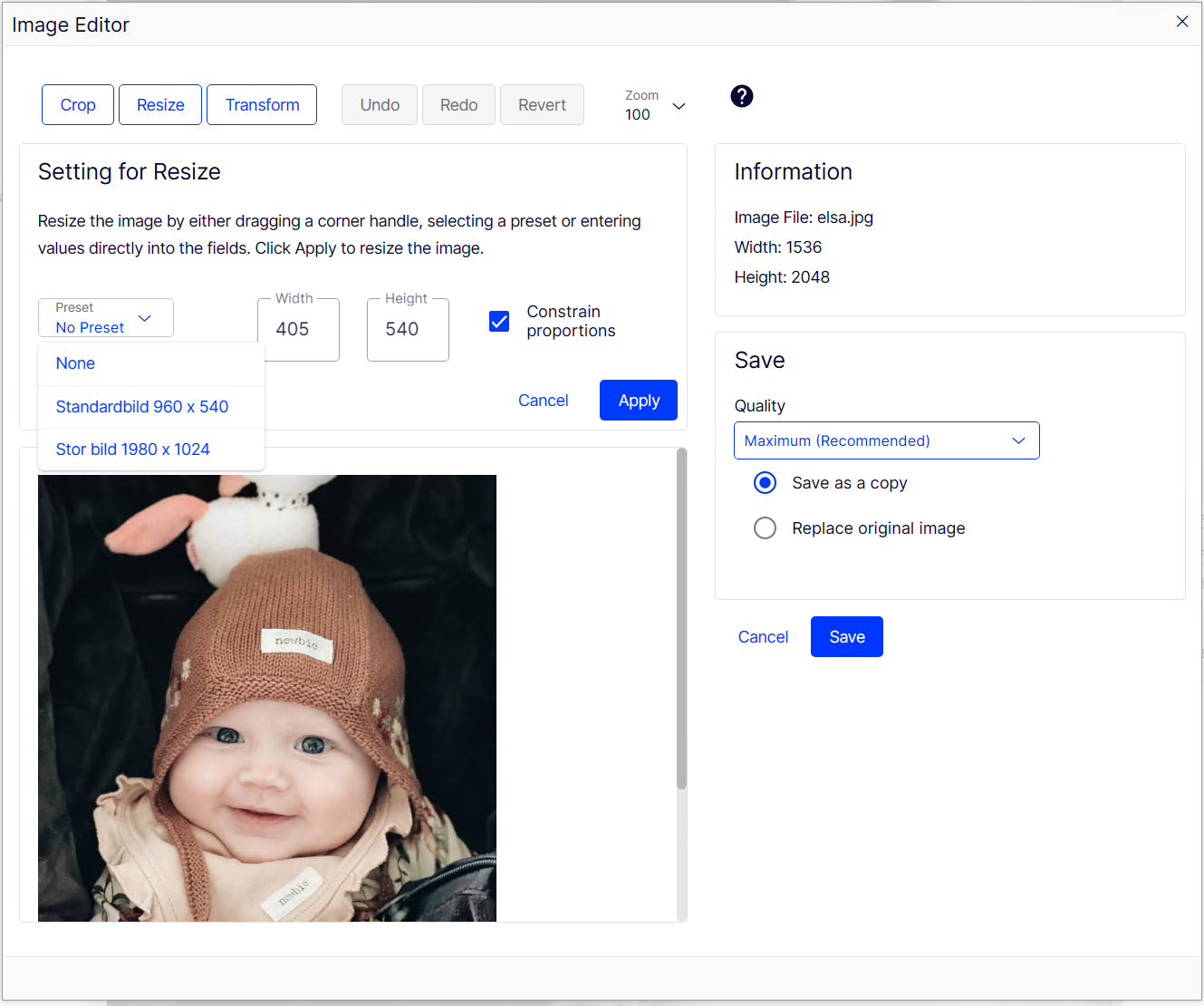Close the Image Editor dialog
The width and height of the screenshot is (1204, 1006).
pyautogui.click(x=1181, y=22)
